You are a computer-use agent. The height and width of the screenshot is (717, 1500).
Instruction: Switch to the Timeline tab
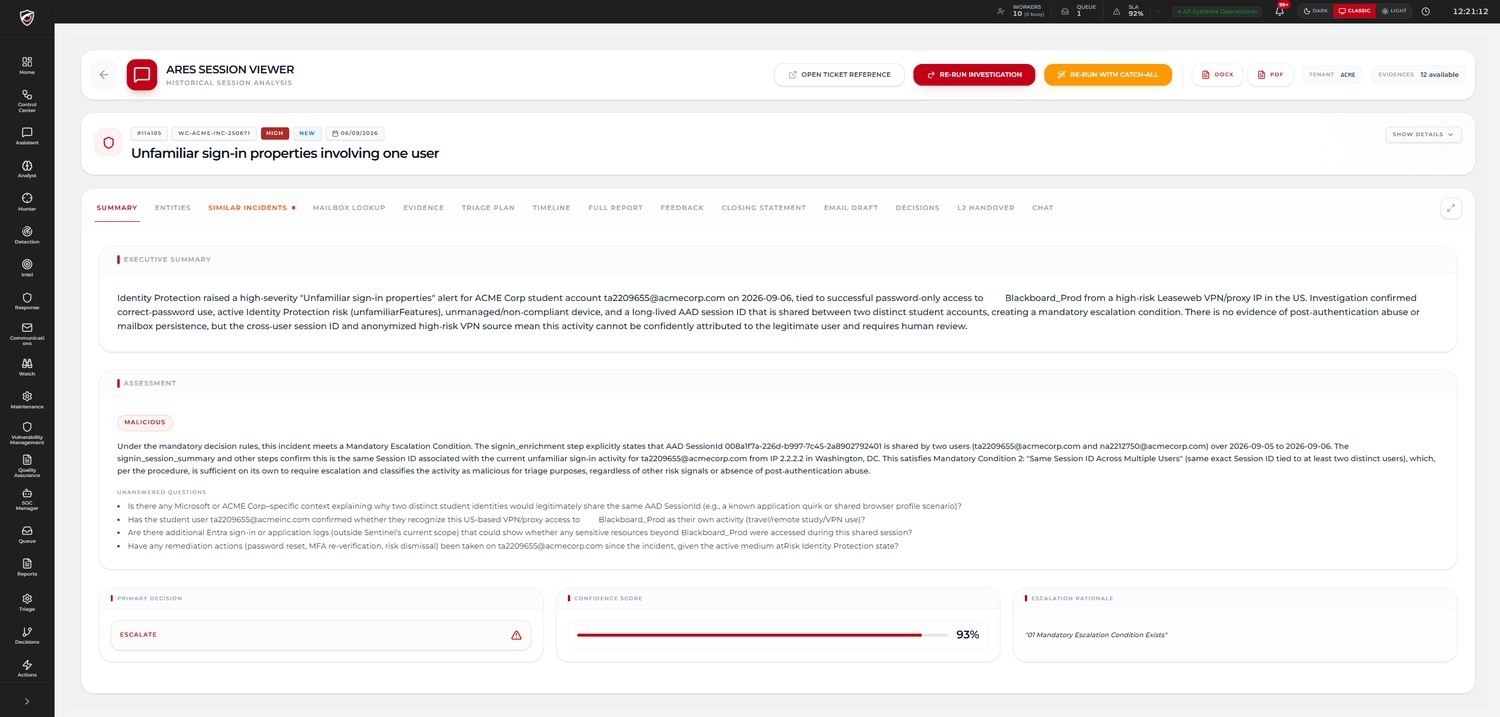[x=551, y=208]
